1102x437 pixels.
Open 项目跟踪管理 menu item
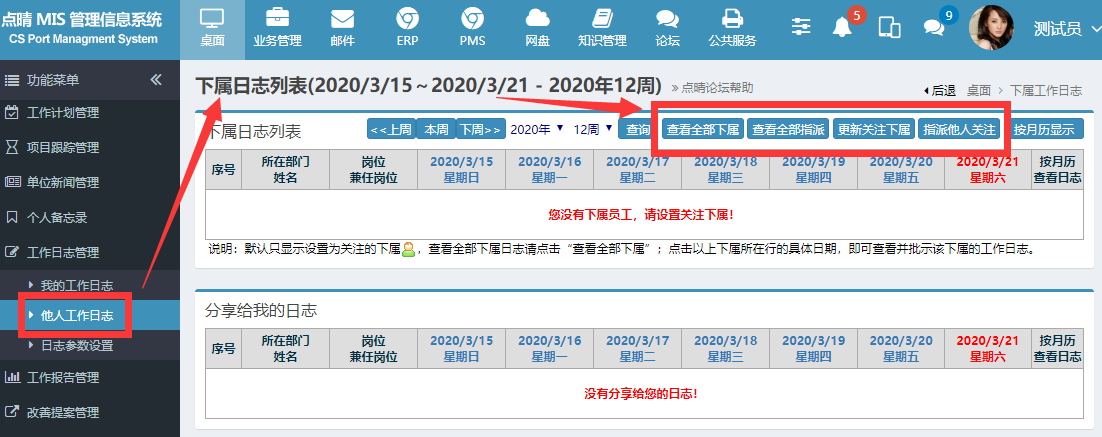pos(63,147)
